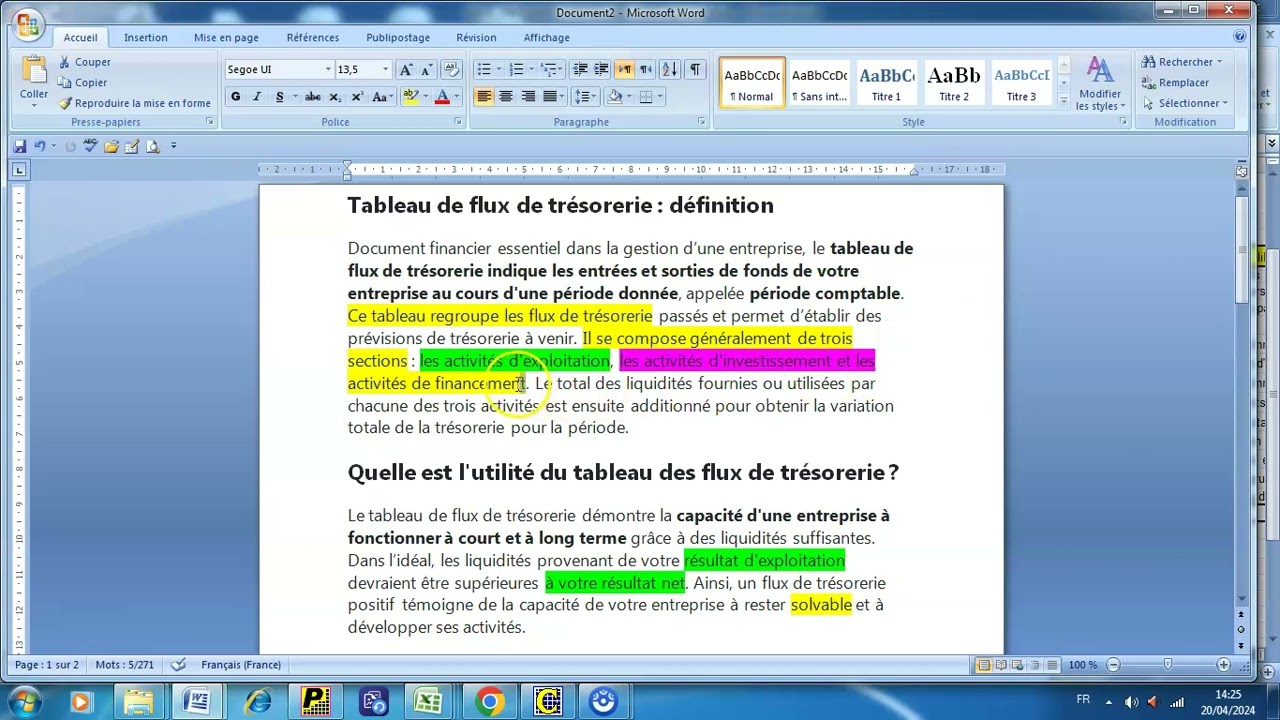Open the Mise en page tab
Image resolution: width=1280 pixels, height=720 pixels.
click(226, 37)
